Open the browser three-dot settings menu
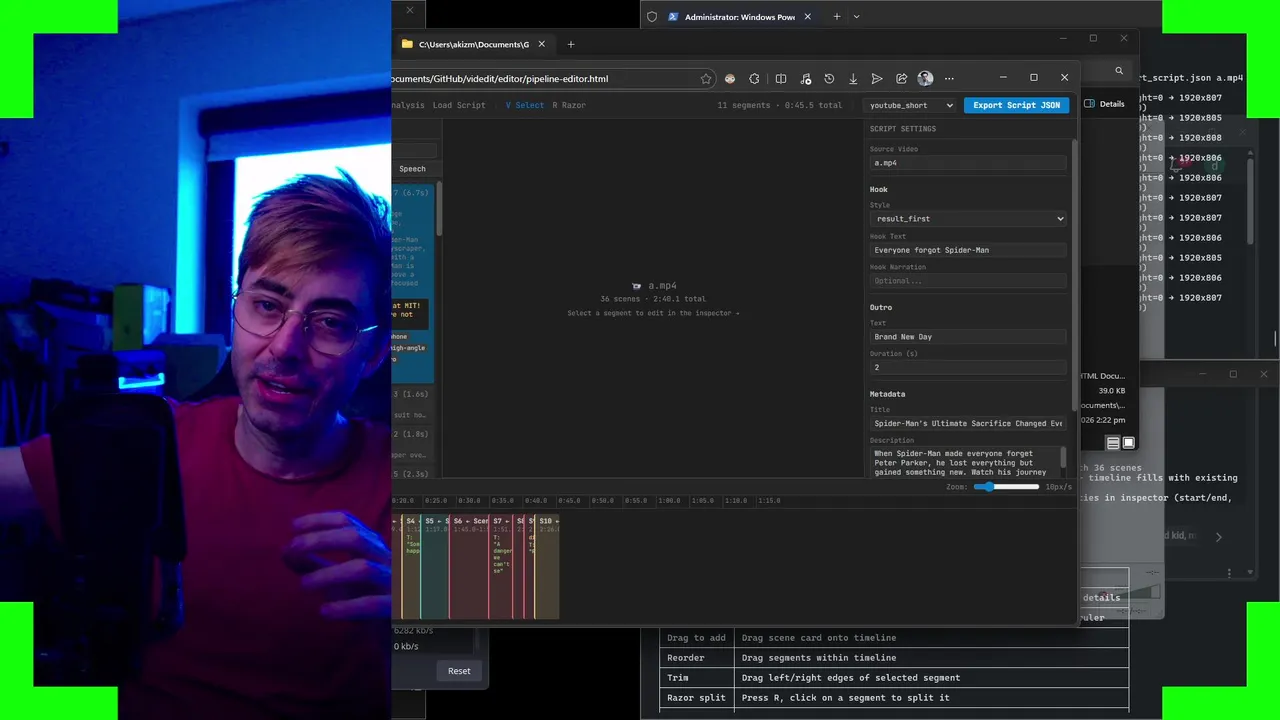Screen dimensions: 1280x720 click(x=949, y=79)
